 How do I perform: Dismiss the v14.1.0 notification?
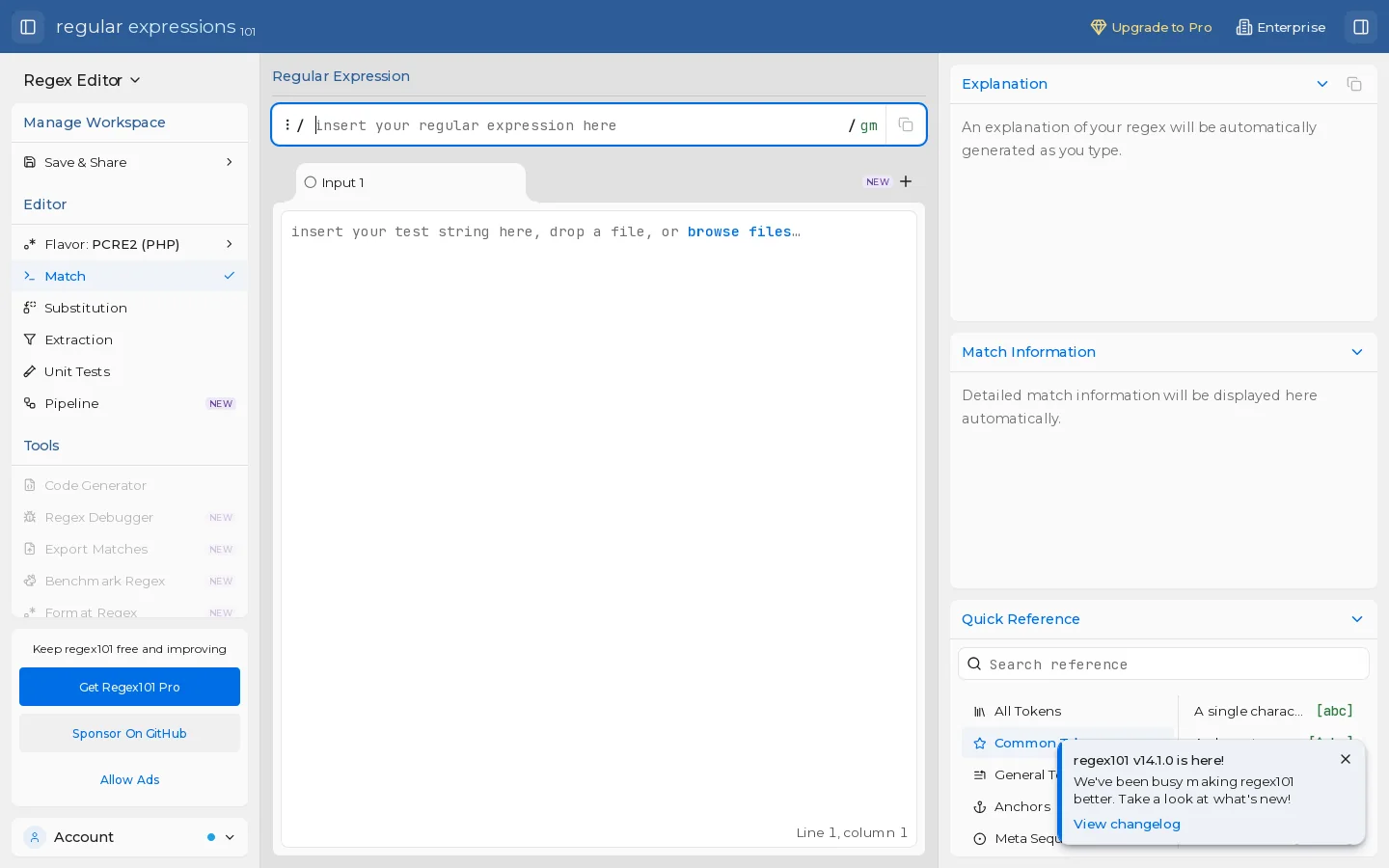[1346, 759]
